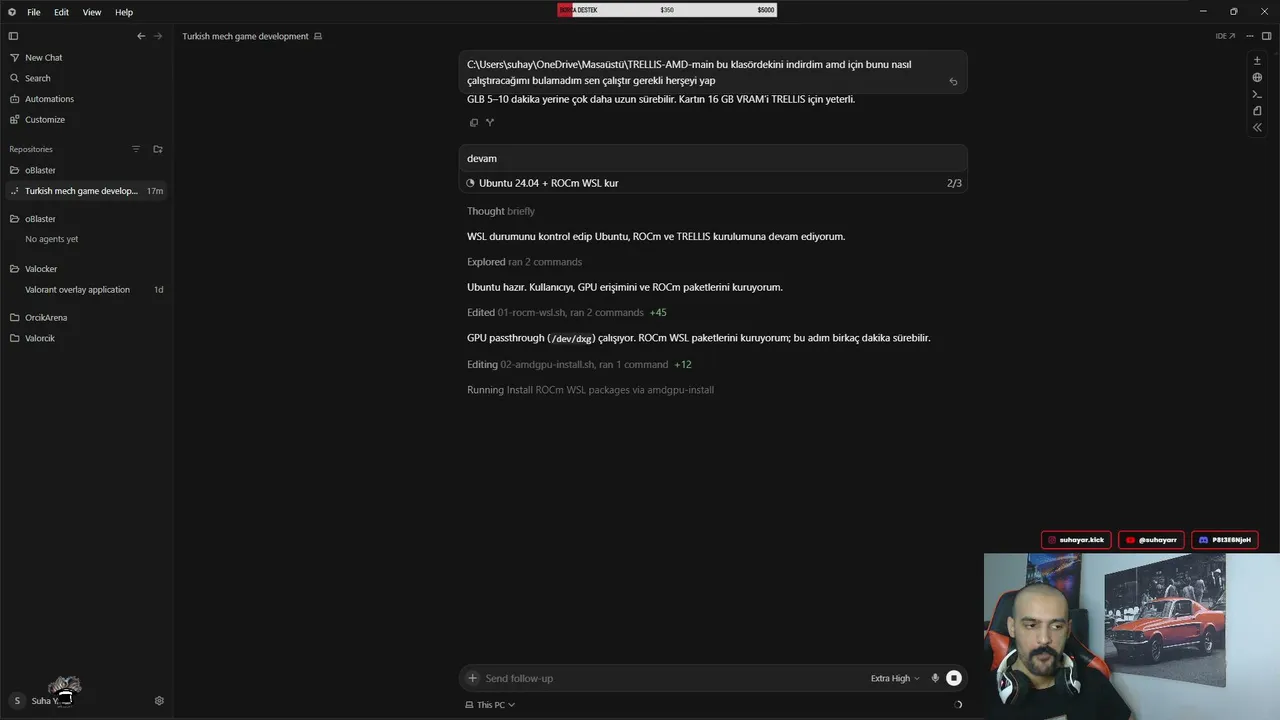
Task: Filter the Repositories list
Action: point(136,149)
